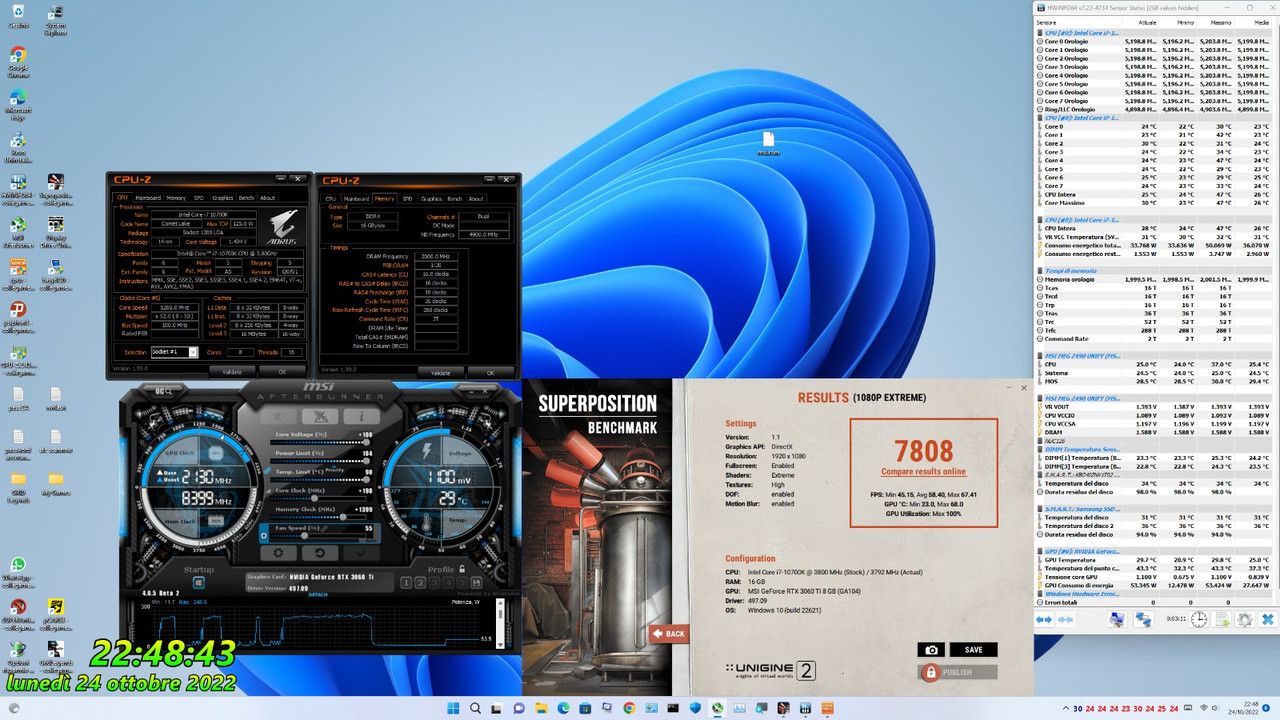Click the Superposition BACK button
Screen dimensions: 1280x720
tap(669, 633)
